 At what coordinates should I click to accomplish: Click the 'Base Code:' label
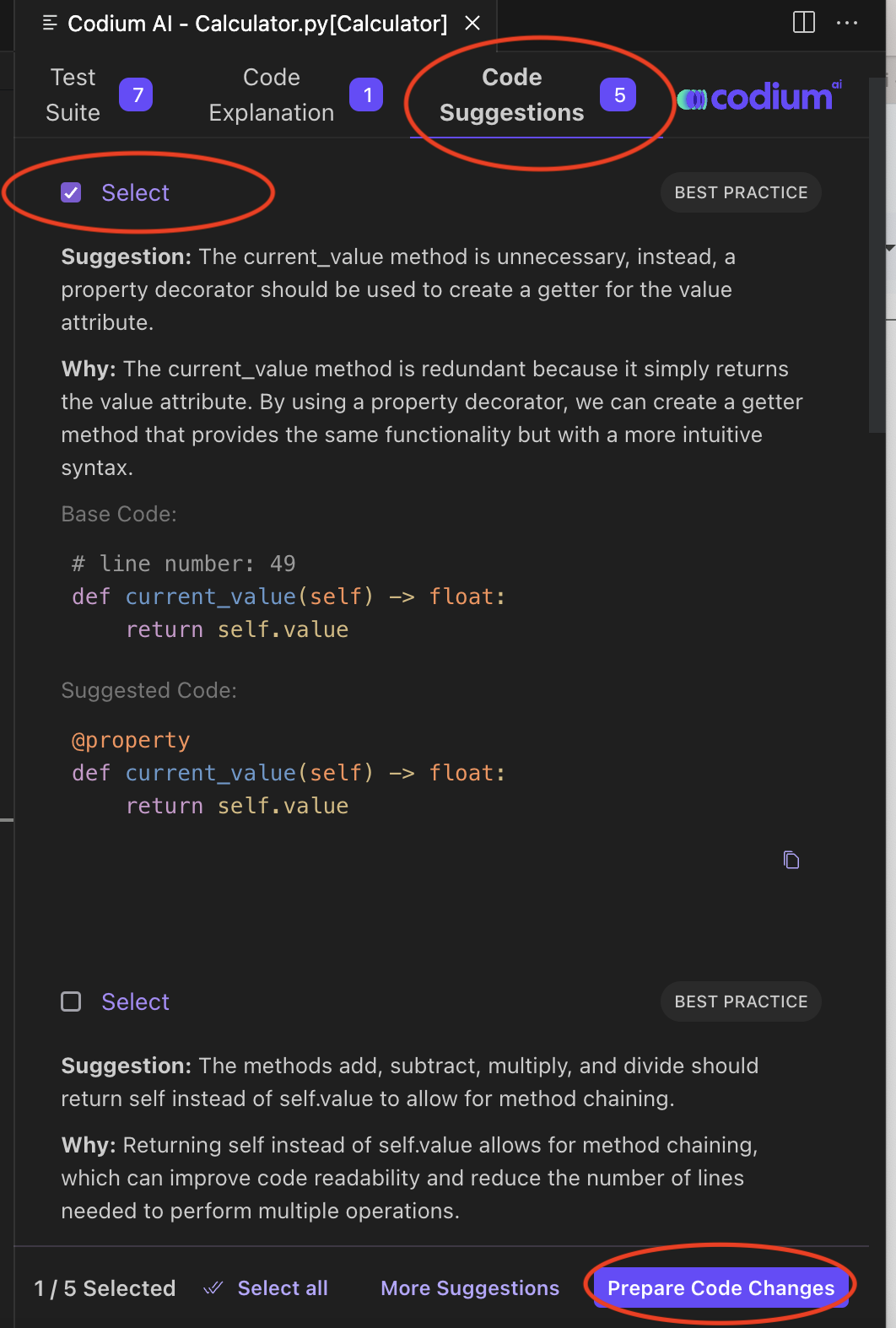click(x=119, y=514)
